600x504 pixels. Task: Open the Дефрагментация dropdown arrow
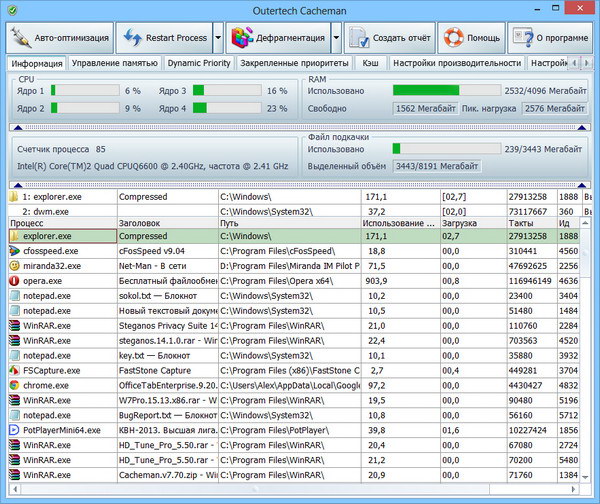336,38
